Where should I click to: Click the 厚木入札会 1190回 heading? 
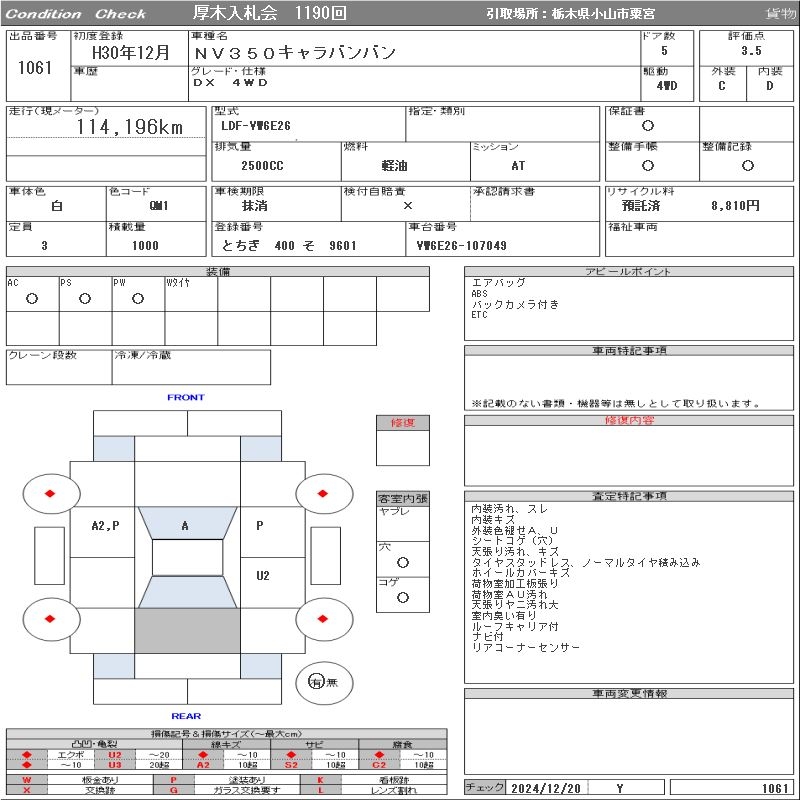click(269, 13)
